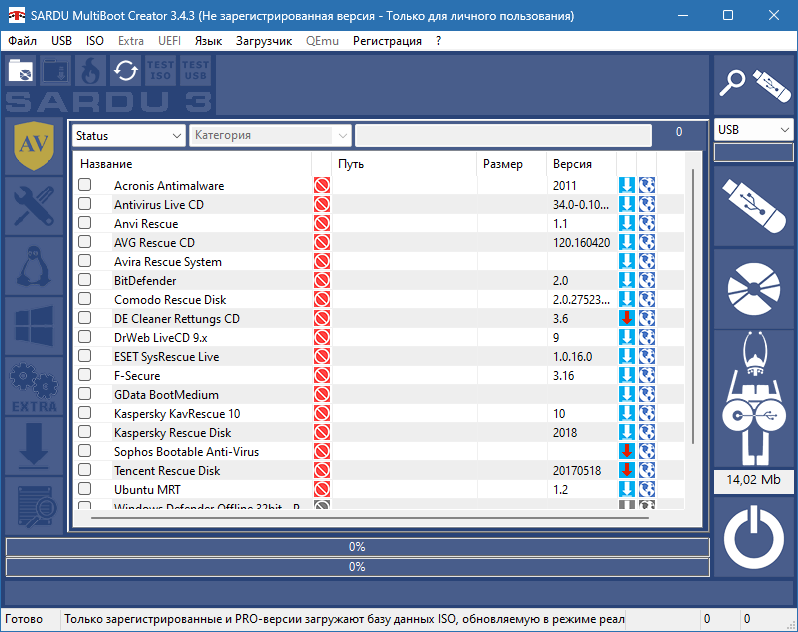798x632 pixels.
Task: Open the report search sidebar icon
Action: click(34, 506)
